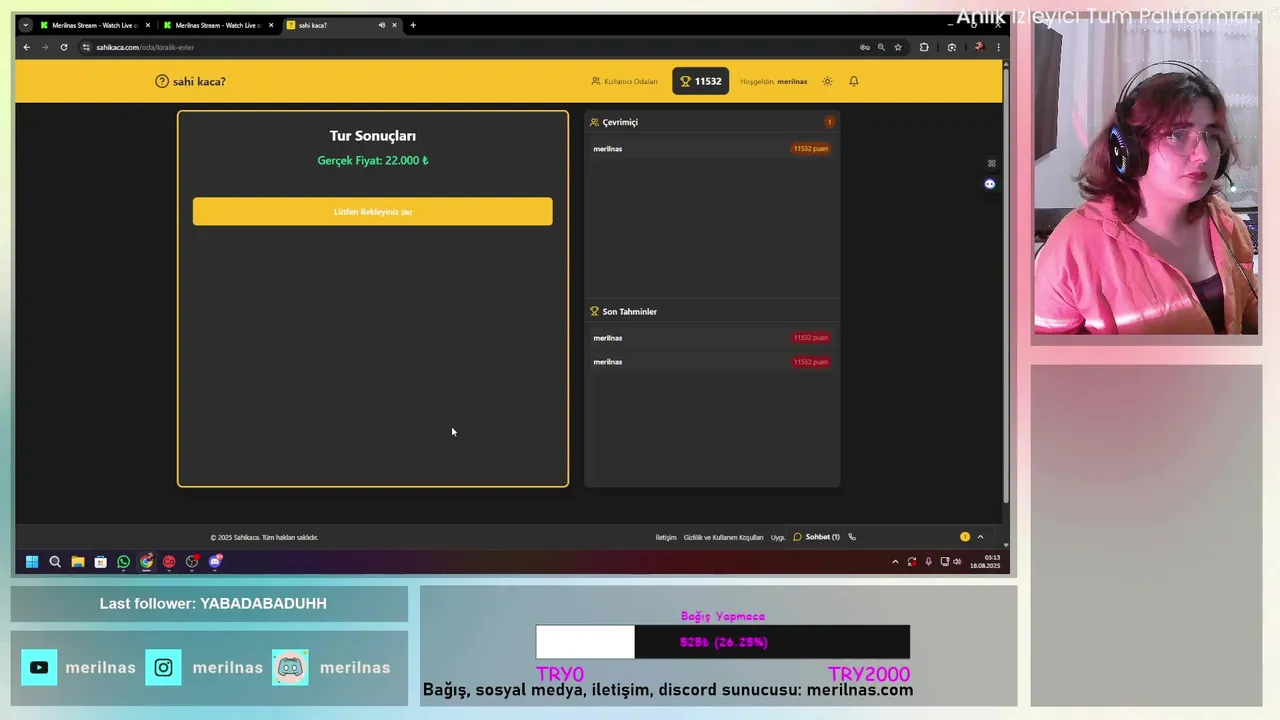Open the Windows Start menu
Image resolution: width=1280 pixels, height=720 pixels.
(32, 562)
